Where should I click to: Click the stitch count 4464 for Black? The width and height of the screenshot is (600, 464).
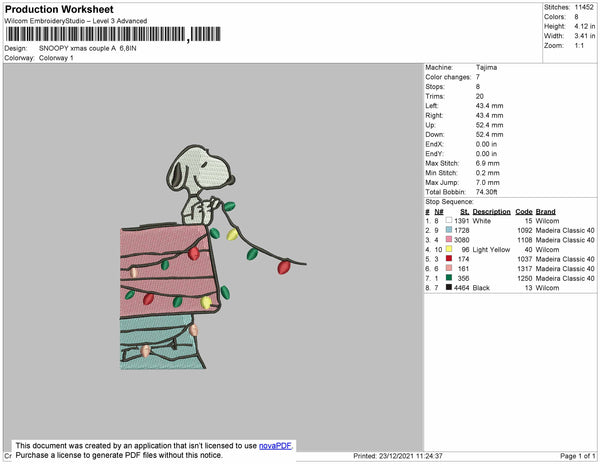pos(461,288)
